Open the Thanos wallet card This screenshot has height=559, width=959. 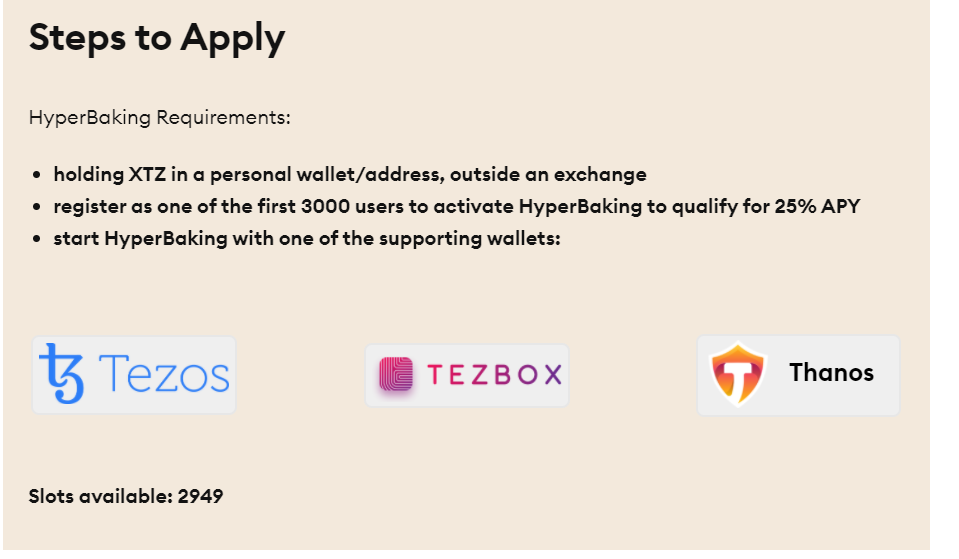tap(799, 375)
